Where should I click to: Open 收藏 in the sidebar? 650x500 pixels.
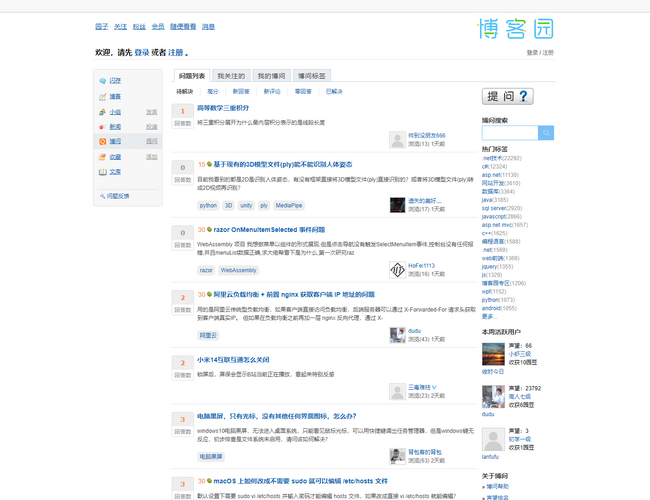pos(115,157)
